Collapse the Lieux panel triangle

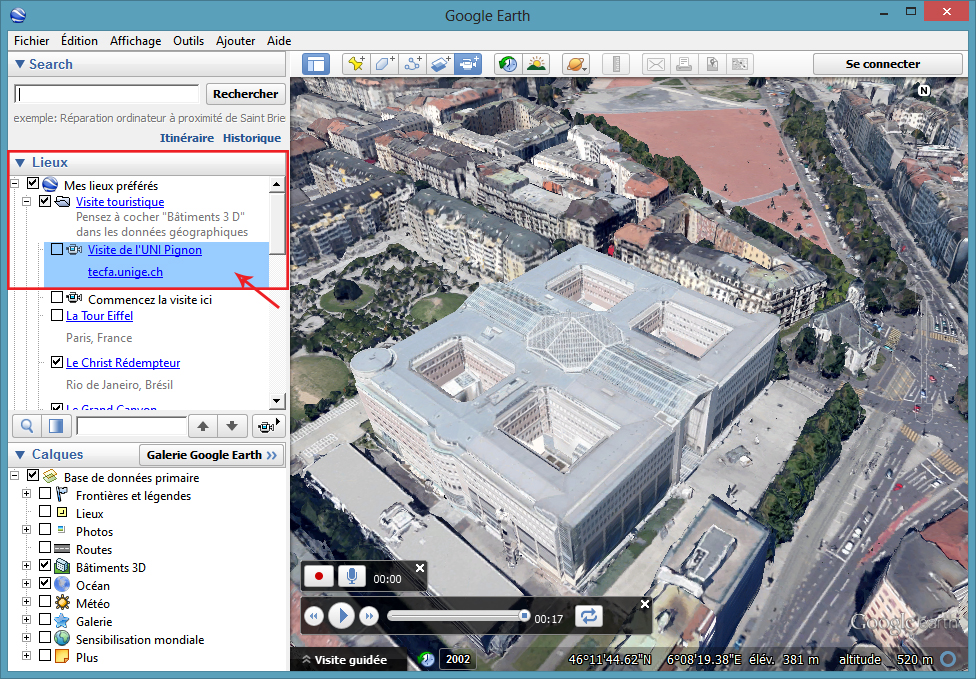(20, 162)
